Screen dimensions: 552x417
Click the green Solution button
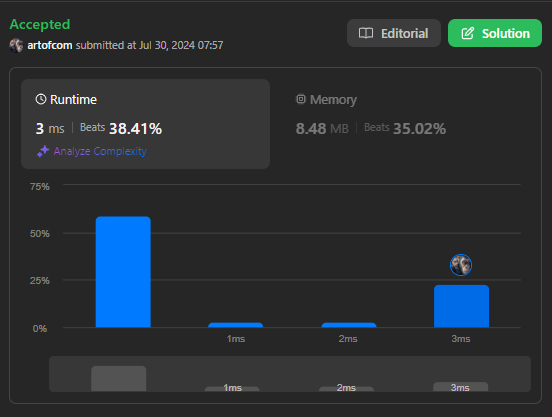[495, 33]
